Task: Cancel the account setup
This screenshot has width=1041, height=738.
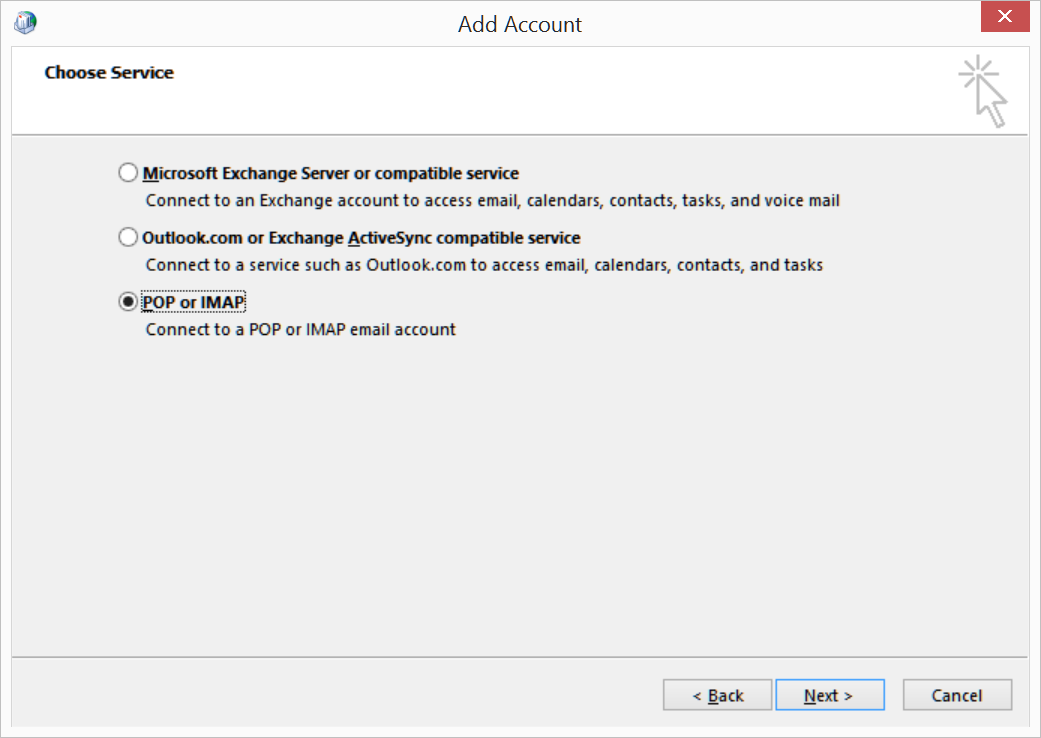Action: (957, 695)
